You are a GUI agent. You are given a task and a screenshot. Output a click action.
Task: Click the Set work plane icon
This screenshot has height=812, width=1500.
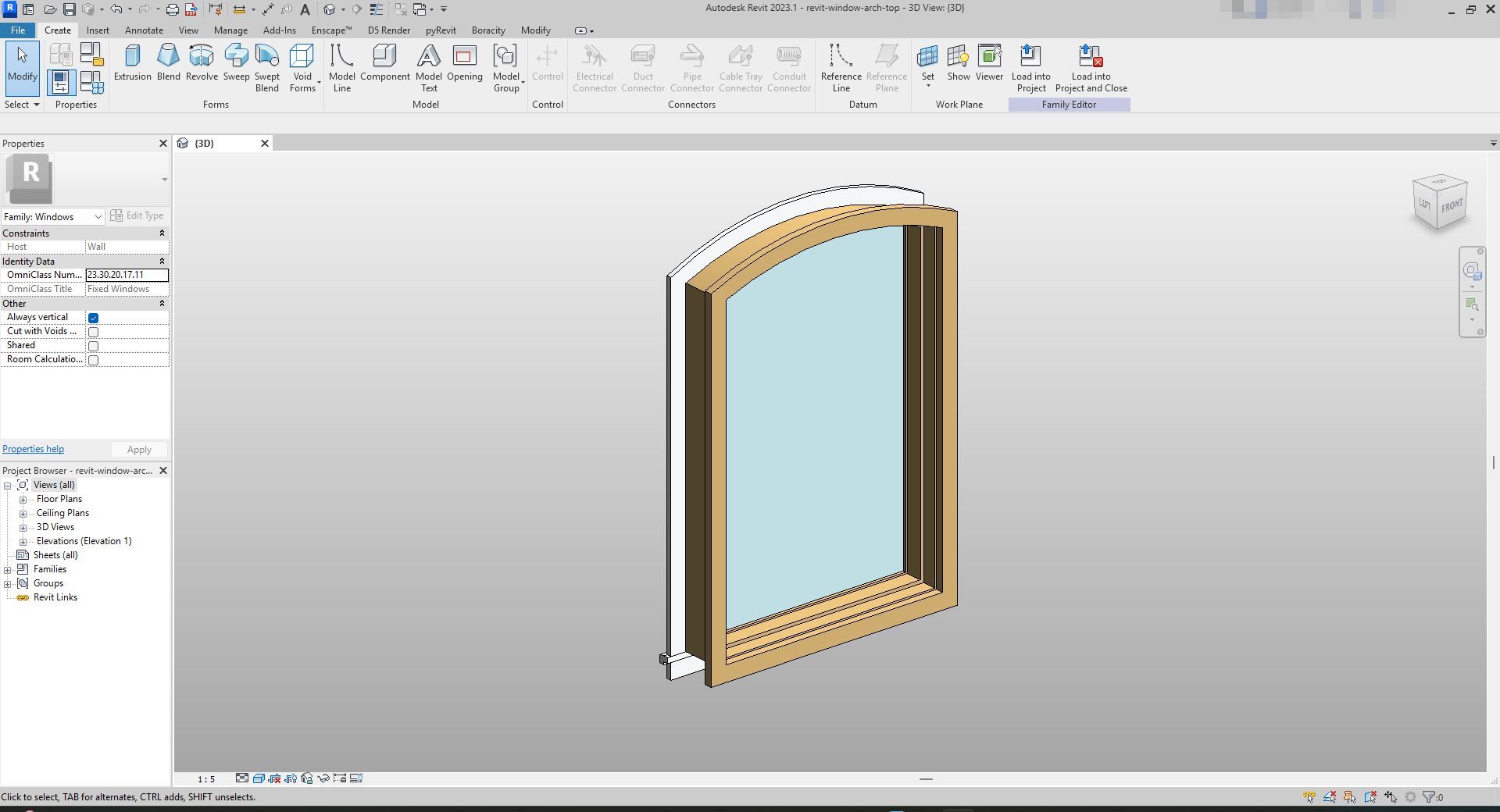[927, 58]
